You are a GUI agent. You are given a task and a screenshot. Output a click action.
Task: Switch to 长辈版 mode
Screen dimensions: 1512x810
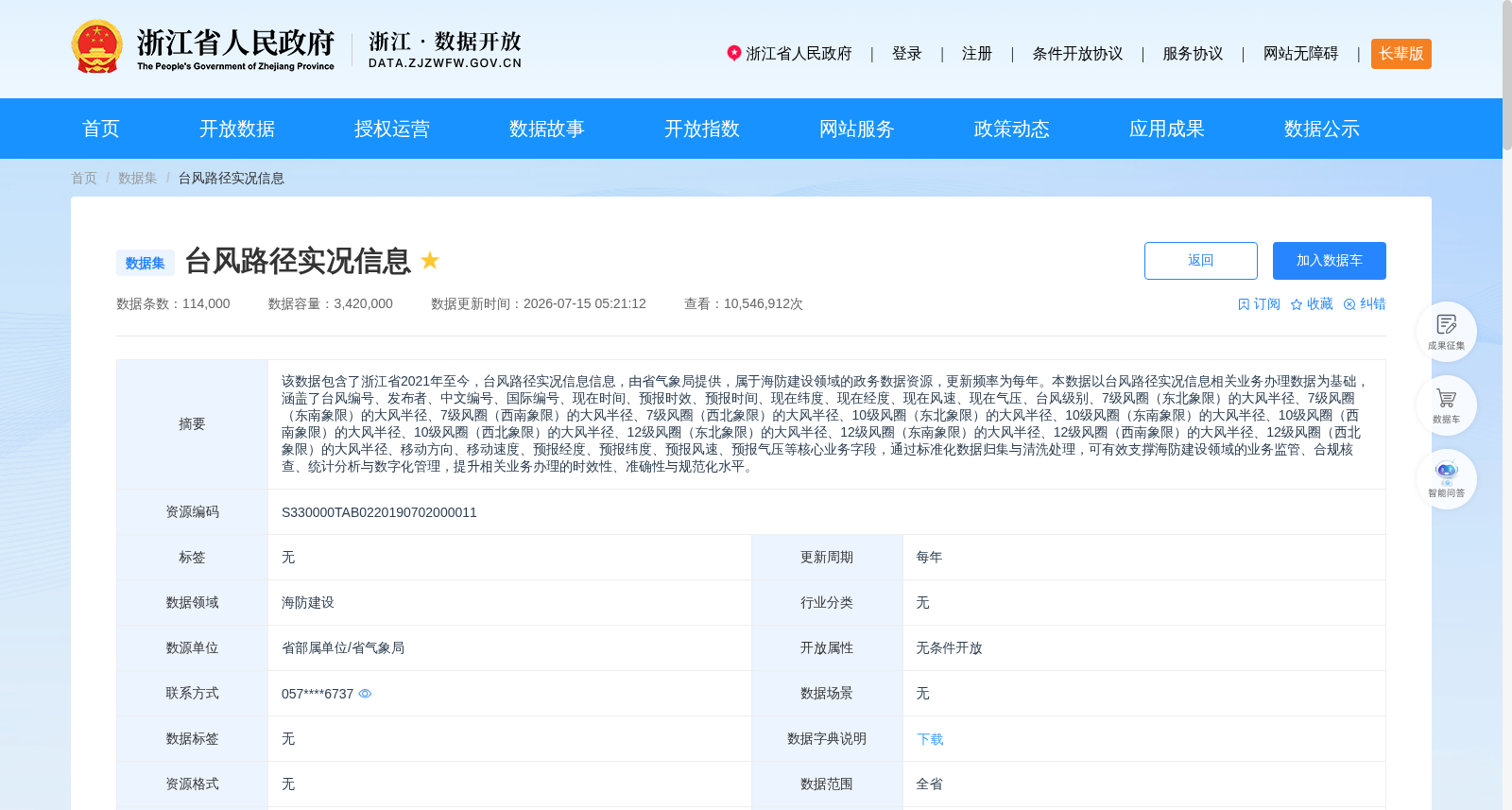point(1401,54)
